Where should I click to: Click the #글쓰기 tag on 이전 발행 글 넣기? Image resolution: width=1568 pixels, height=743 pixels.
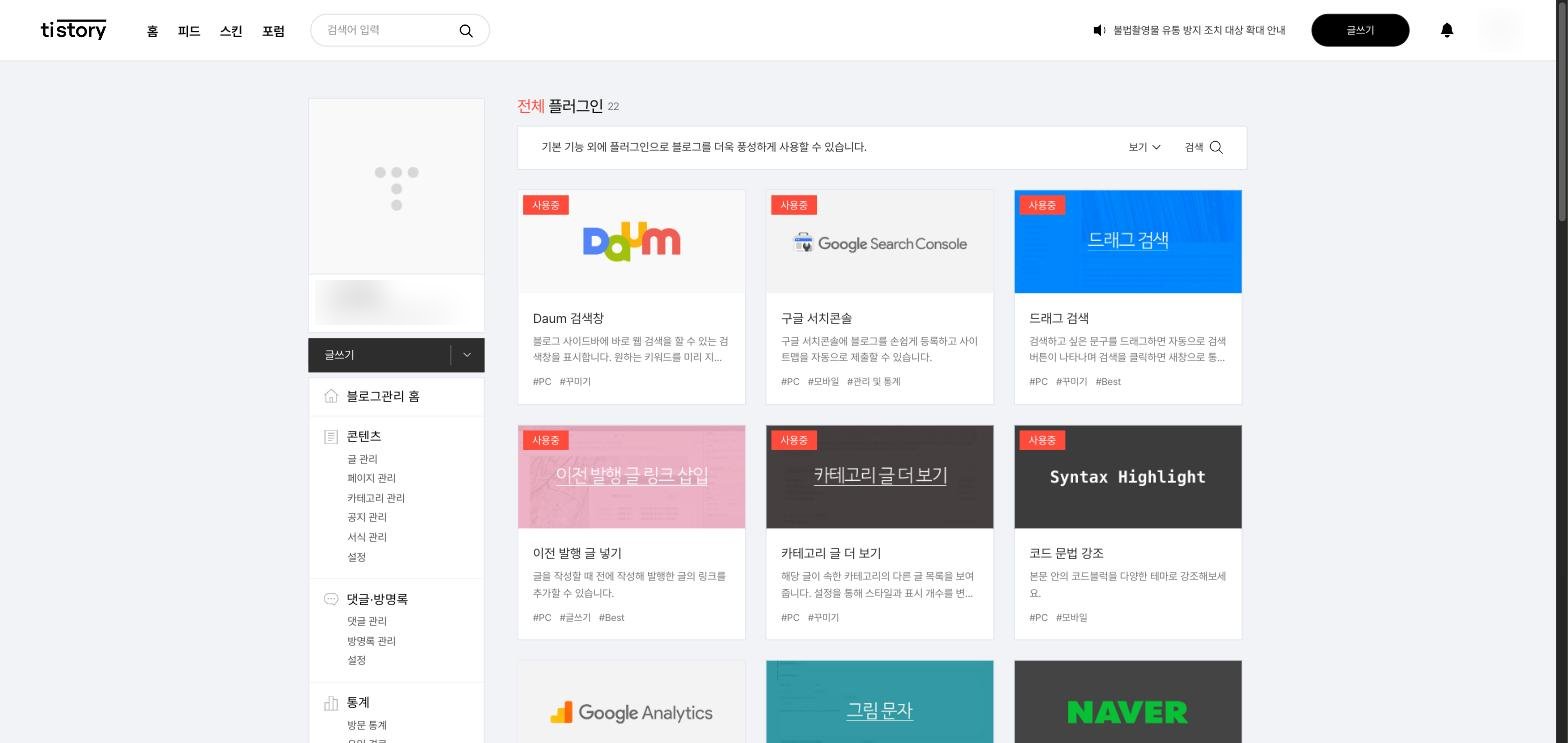pos(575,618)
